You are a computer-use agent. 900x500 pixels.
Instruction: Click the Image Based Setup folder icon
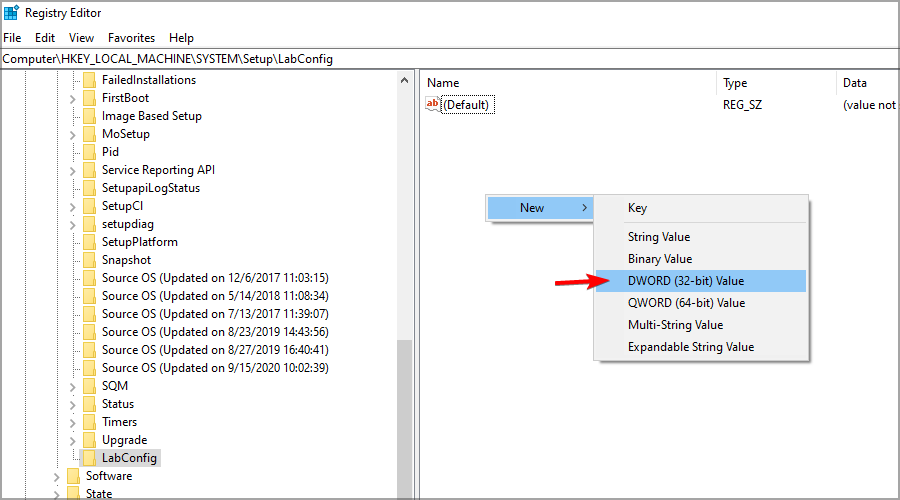point(89,116)
